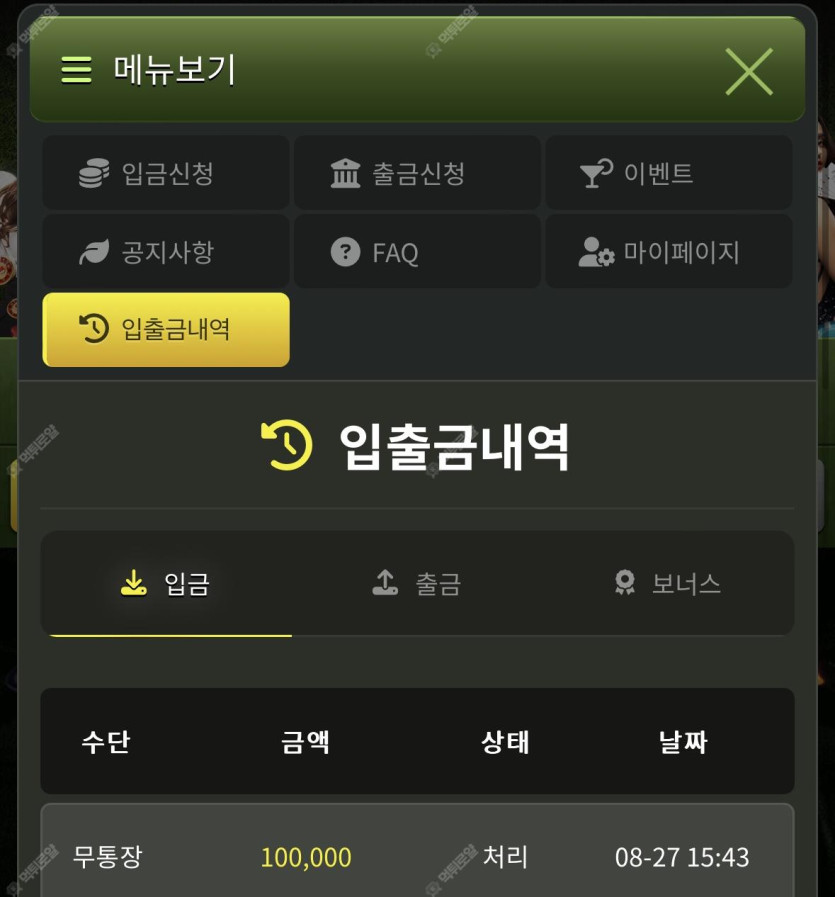The height and width of the screenshot is (897, 835).
Task: Click the coin stack icon for 입금신청
Action: pos(94,173)
